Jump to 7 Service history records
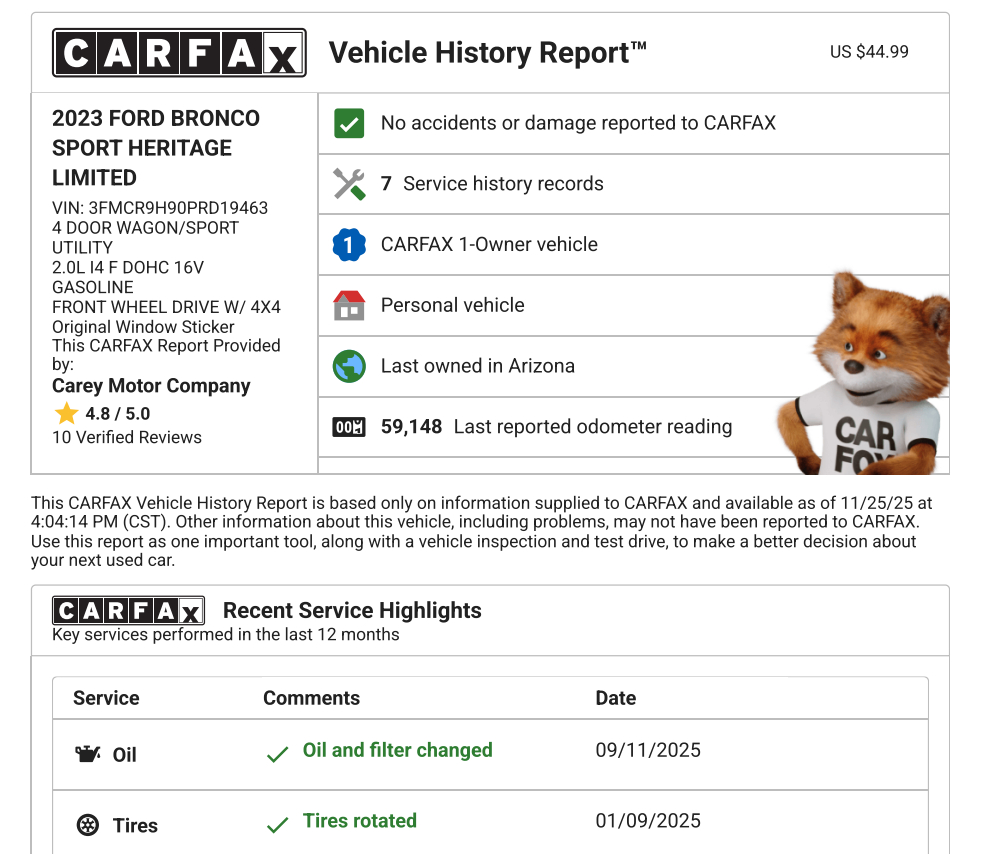This screenshot has width=990, height=854. pyautogui.click(x=492, y=184)
